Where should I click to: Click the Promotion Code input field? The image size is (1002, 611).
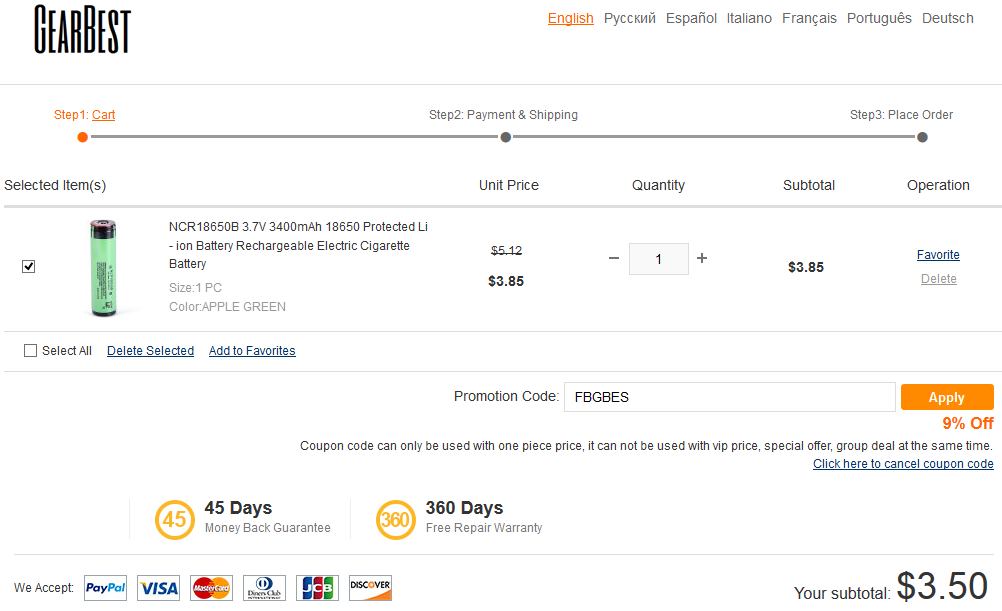click(x=729, y=397)
